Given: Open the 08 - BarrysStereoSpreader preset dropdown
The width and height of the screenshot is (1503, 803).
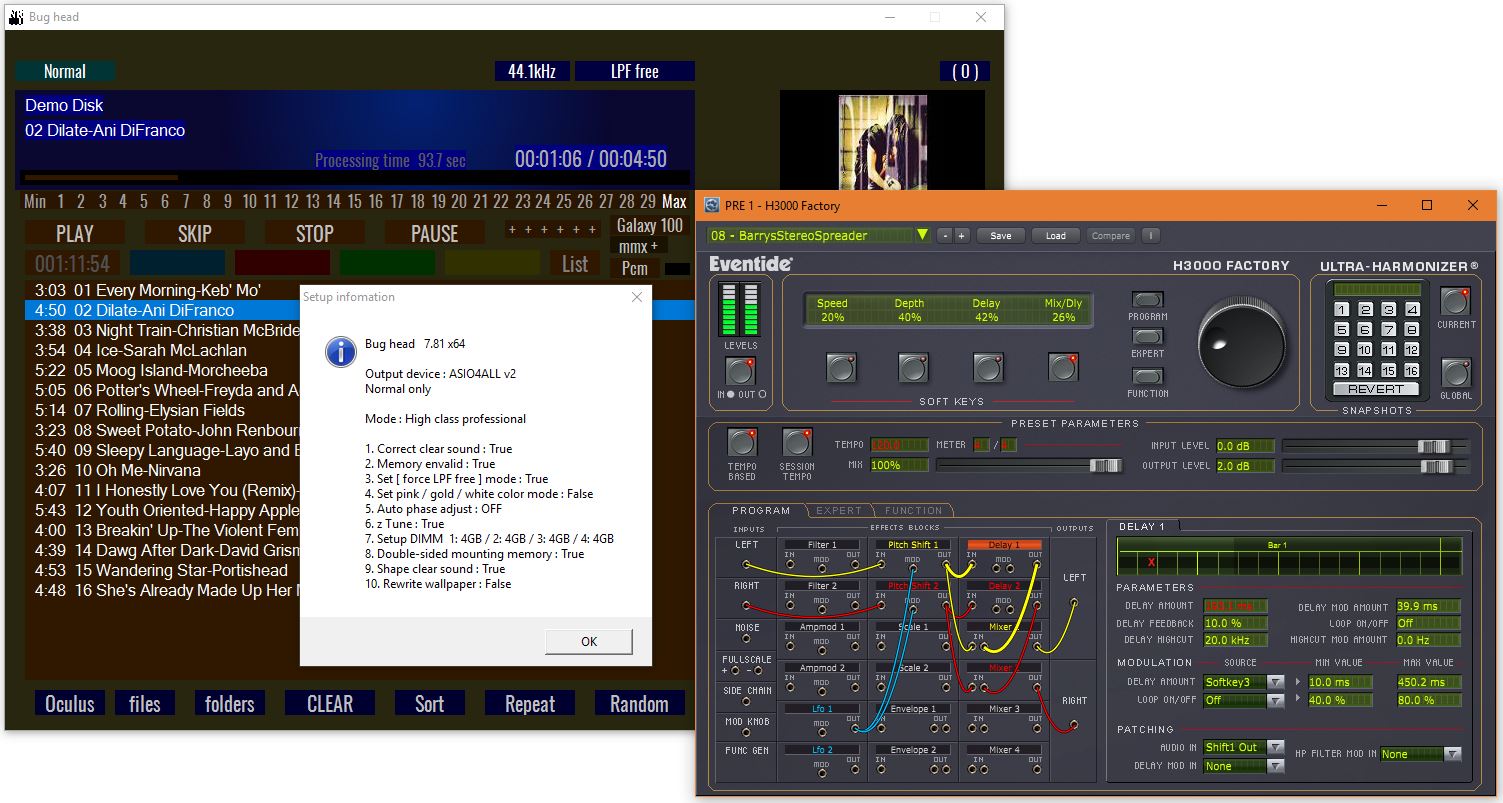Looking at the screenshot, I should point(922,236).
